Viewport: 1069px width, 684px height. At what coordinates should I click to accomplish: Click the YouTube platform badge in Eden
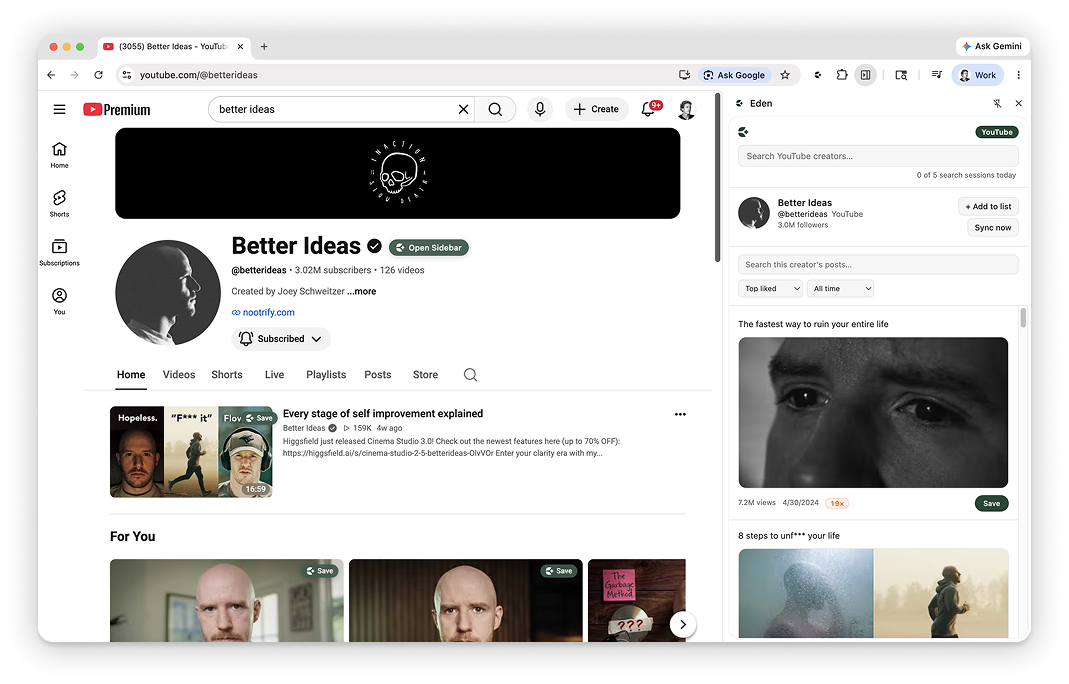997,132
